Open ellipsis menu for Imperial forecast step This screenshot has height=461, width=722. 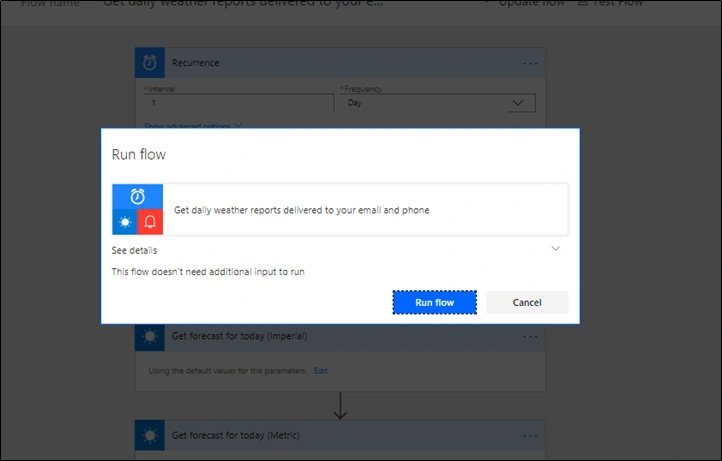(530, 337)
